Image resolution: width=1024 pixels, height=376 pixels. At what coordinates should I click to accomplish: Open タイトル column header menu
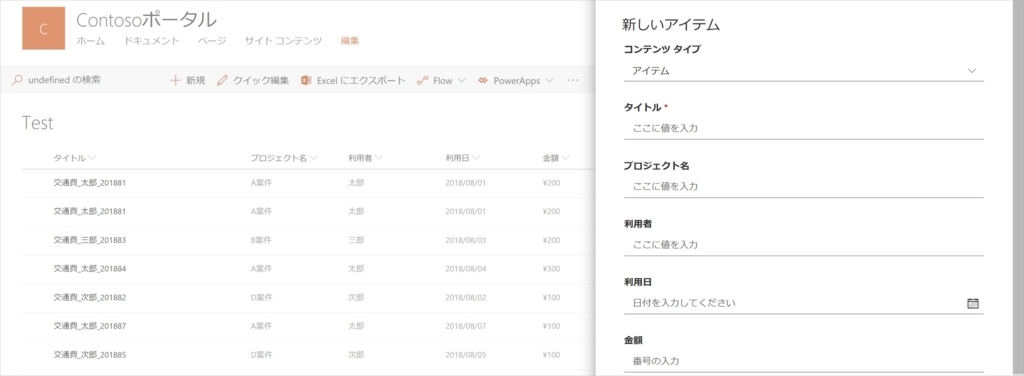coord(74,158)
